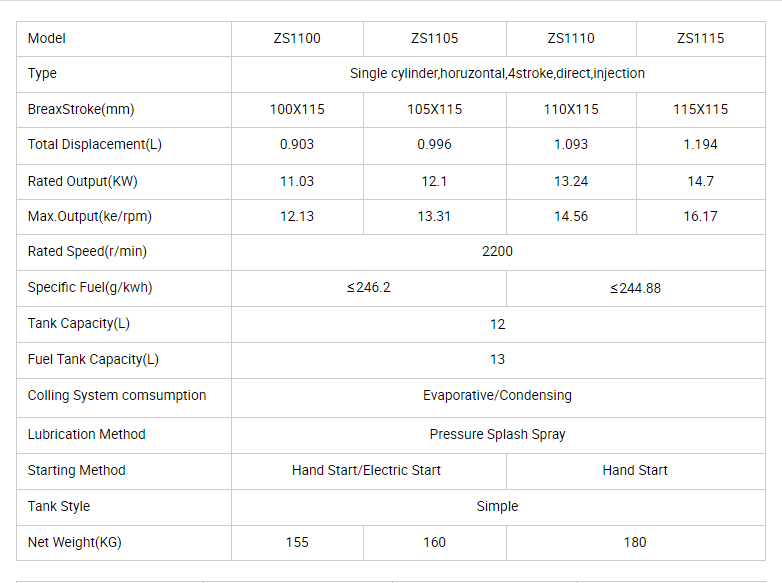
Task: Select the ZS1115 model header
Action: (700, 39)
